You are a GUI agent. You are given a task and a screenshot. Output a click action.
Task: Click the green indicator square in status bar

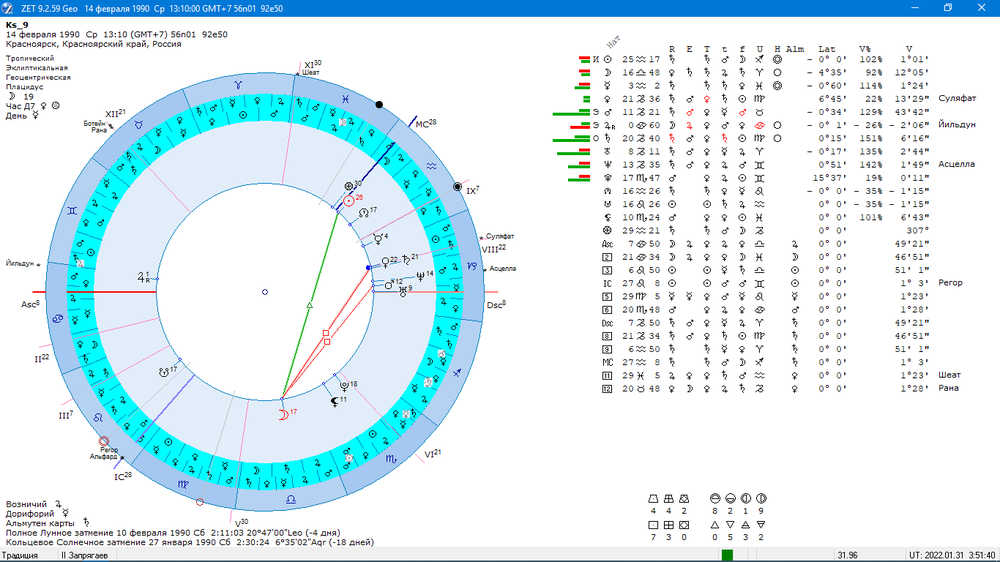tap(726, 555)
